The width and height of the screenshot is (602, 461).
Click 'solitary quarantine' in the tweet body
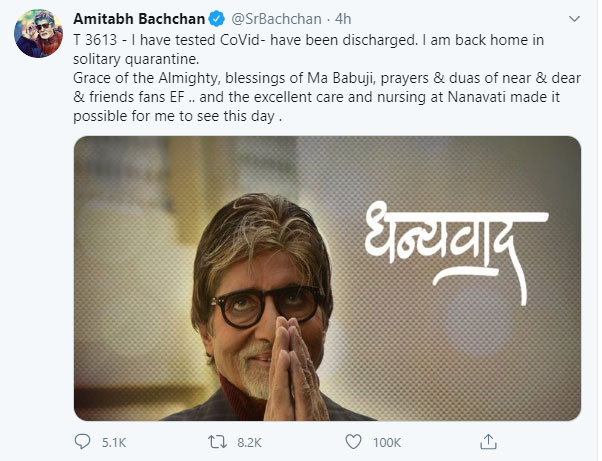(x=124, y=62)
